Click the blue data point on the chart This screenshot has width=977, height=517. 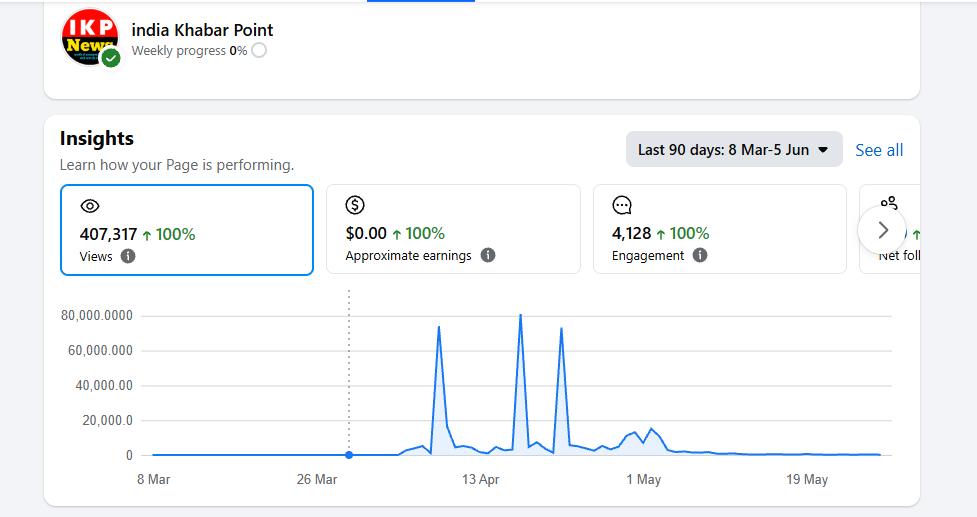(349, 455)
